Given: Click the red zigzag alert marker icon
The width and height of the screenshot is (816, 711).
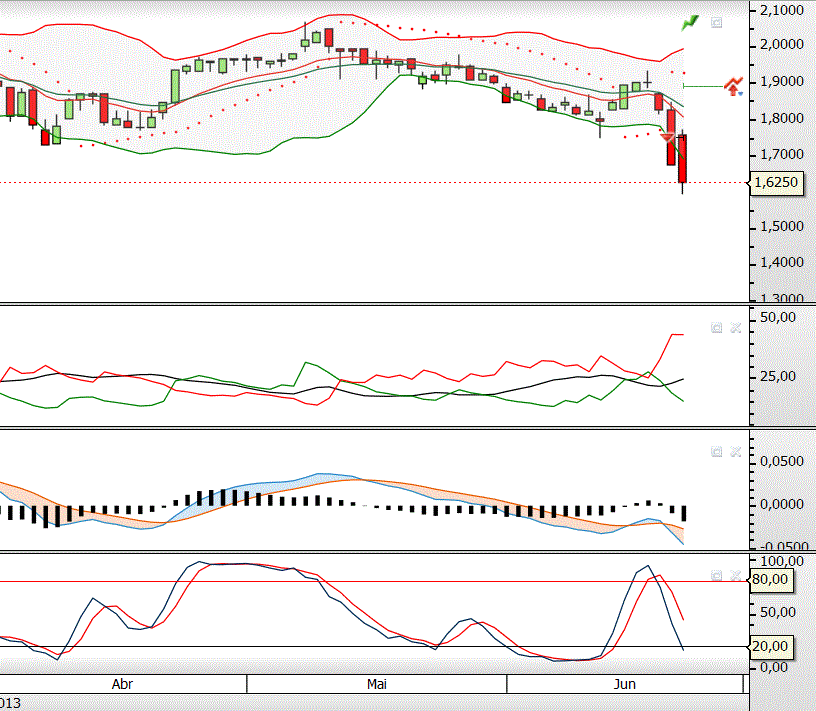Looking at the screenshot, I should [733, 86].
